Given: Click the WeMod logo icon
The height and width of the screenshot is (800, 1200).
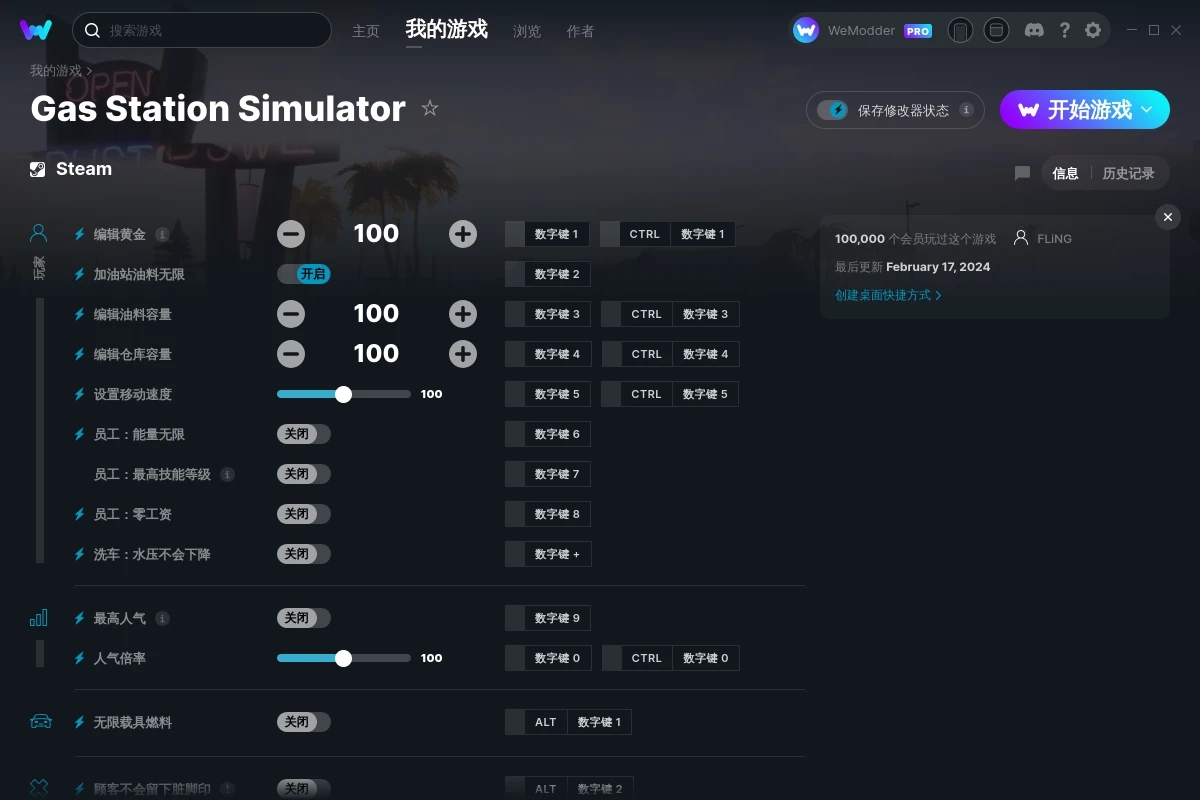Looking at the screenshot, I should pos(36,30).
